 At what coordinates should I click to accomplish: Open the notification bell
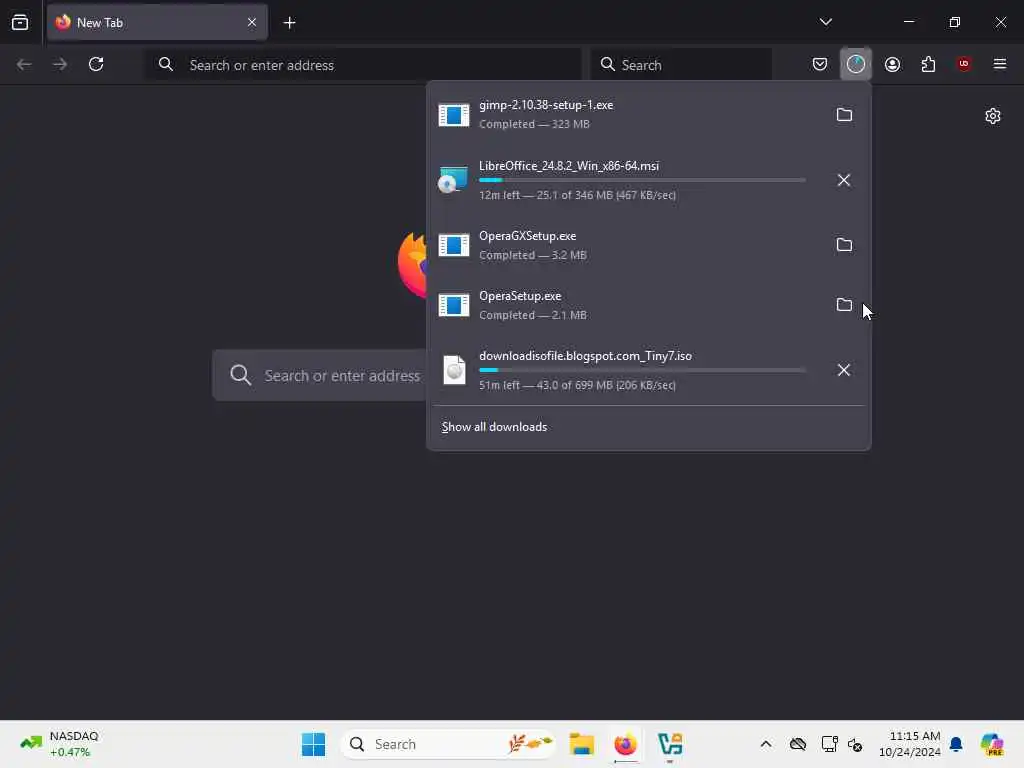point(956,744)
